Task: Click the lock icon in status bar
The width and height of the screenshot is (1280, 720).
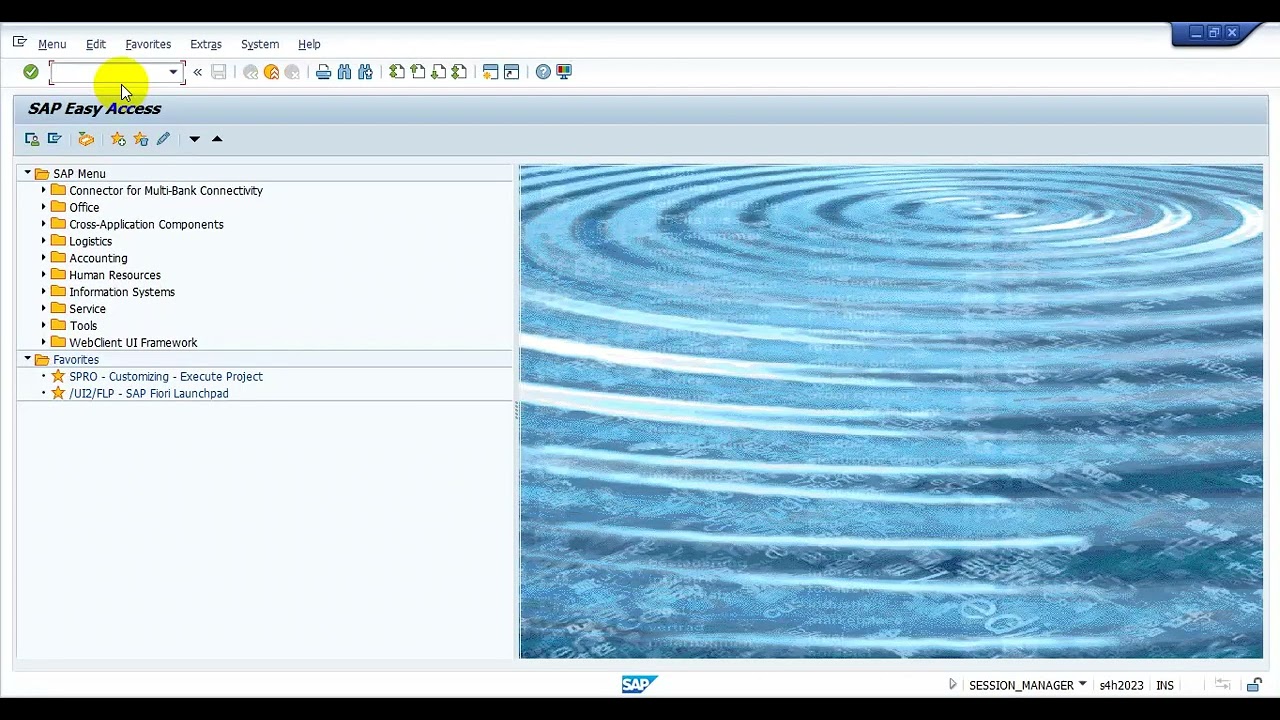Action: pos(1254,685)
